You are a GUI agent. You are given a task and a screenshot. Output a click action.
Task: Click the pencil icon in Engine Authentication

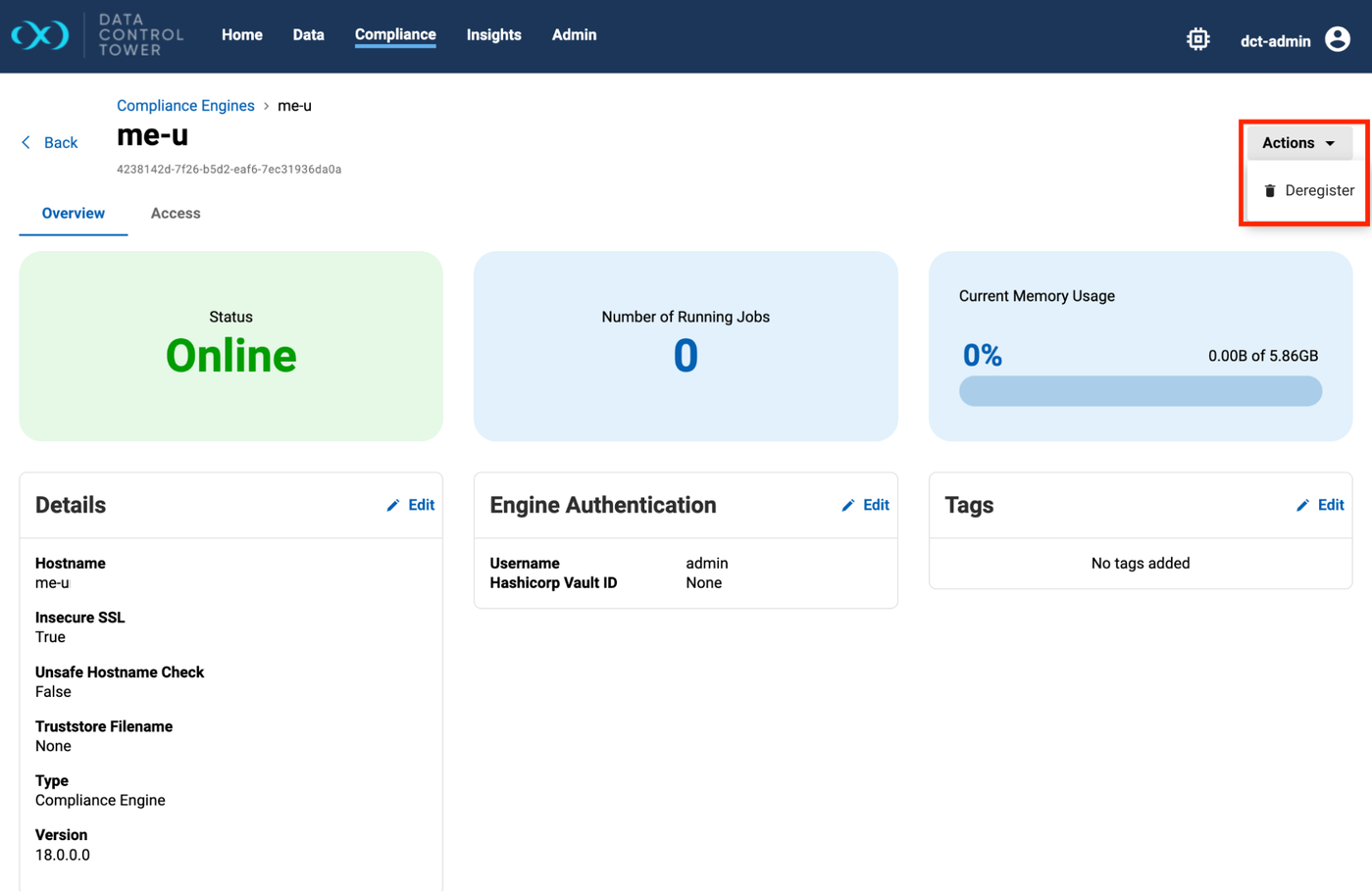[x=848, y=506]
